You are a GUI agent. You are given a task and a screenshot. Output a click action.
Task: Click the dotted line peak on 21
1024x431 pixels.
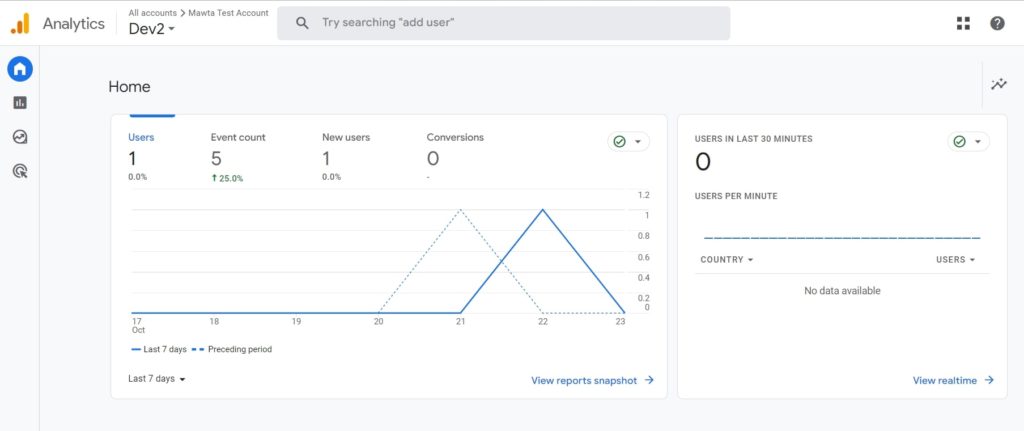click(461, 210)
